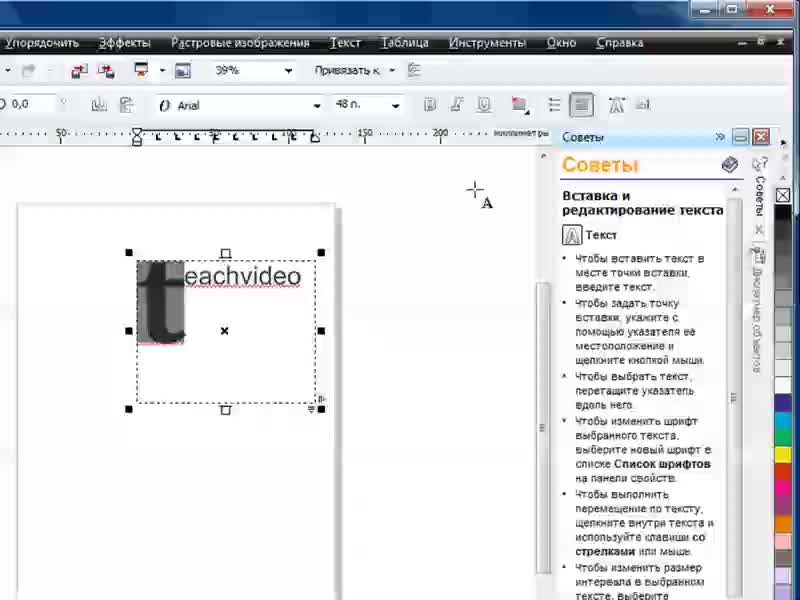The width and height of the screenshot is (800, 600).
Task: Pick the black color swatch
Action: (x=783, y=213)
